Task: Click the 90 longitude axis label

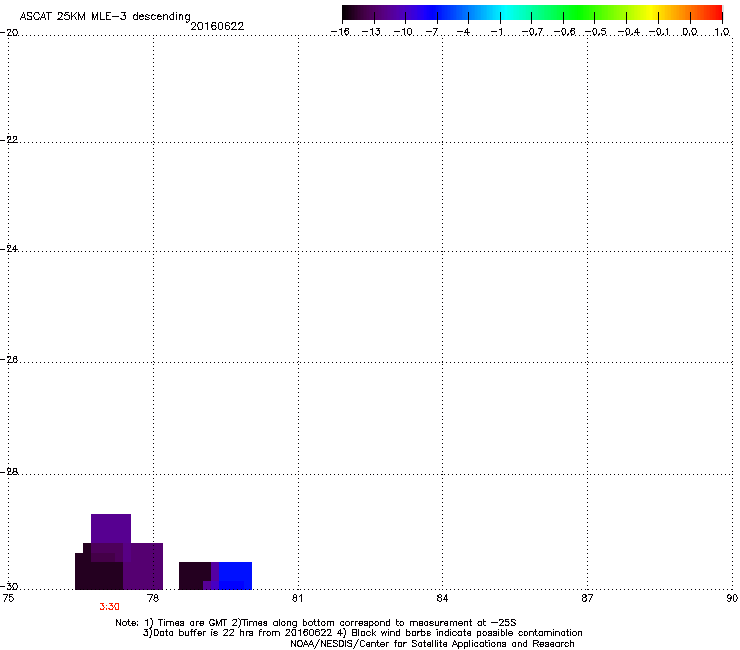Action: point(732,598)
